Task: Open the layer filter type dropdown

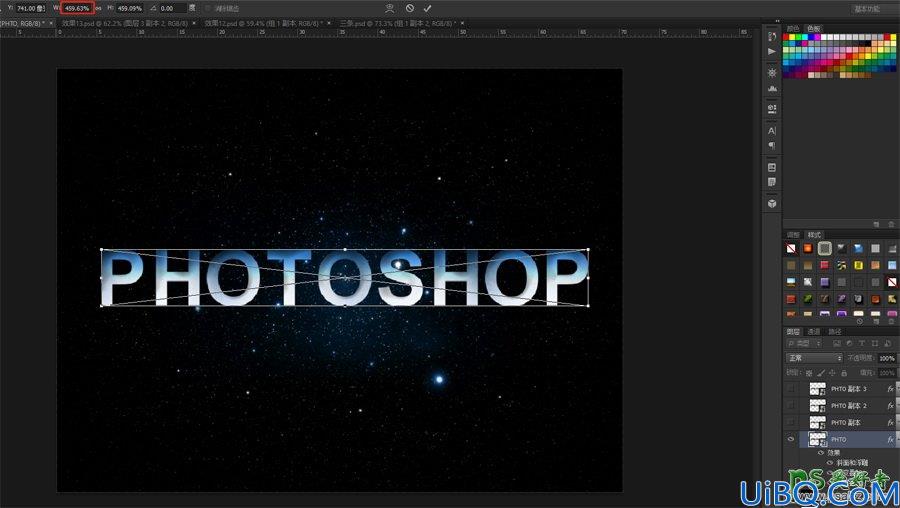Action: [805, 343]
